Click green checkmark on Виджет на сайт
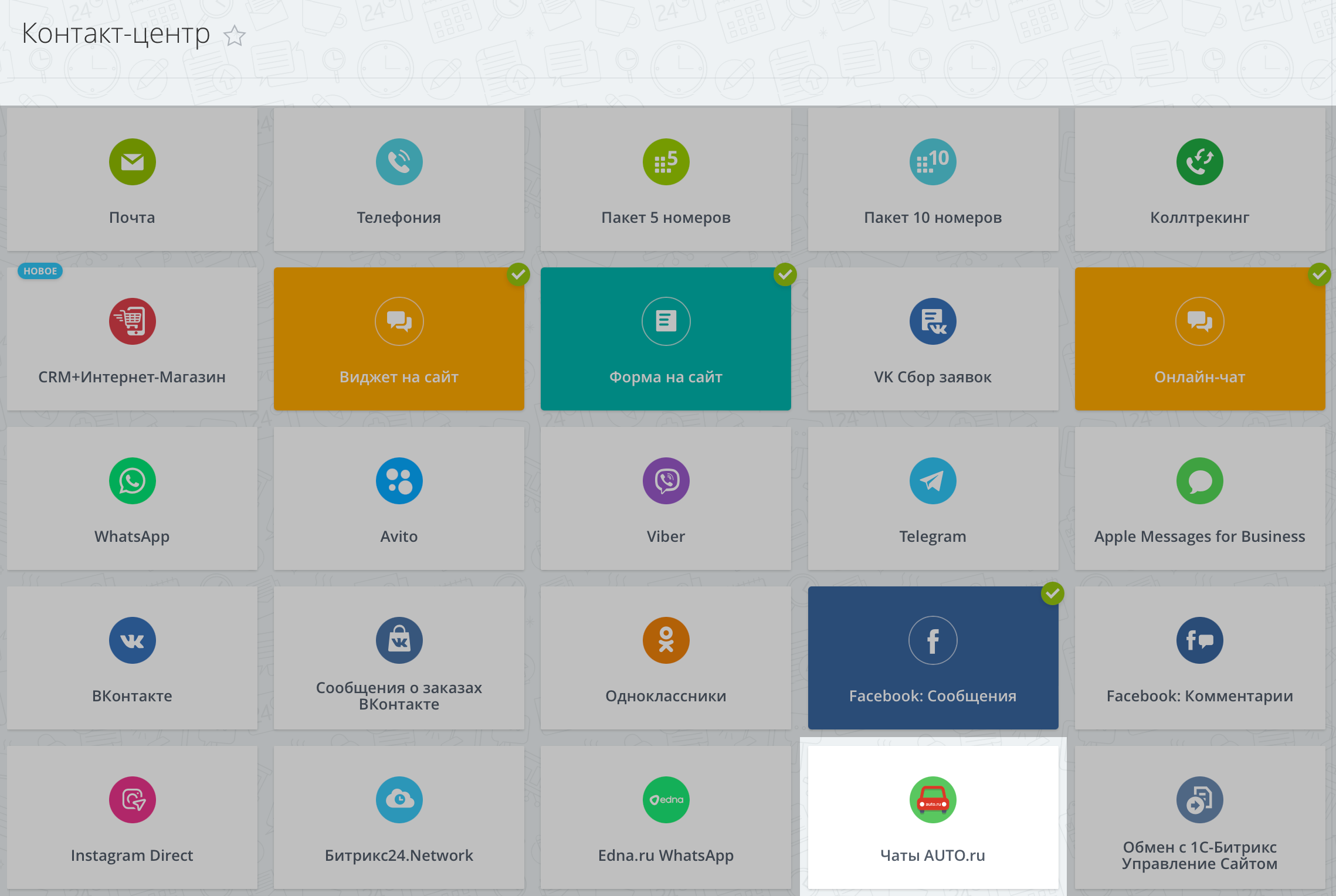This screenshot has width=1336, height=896. [518, 274]
